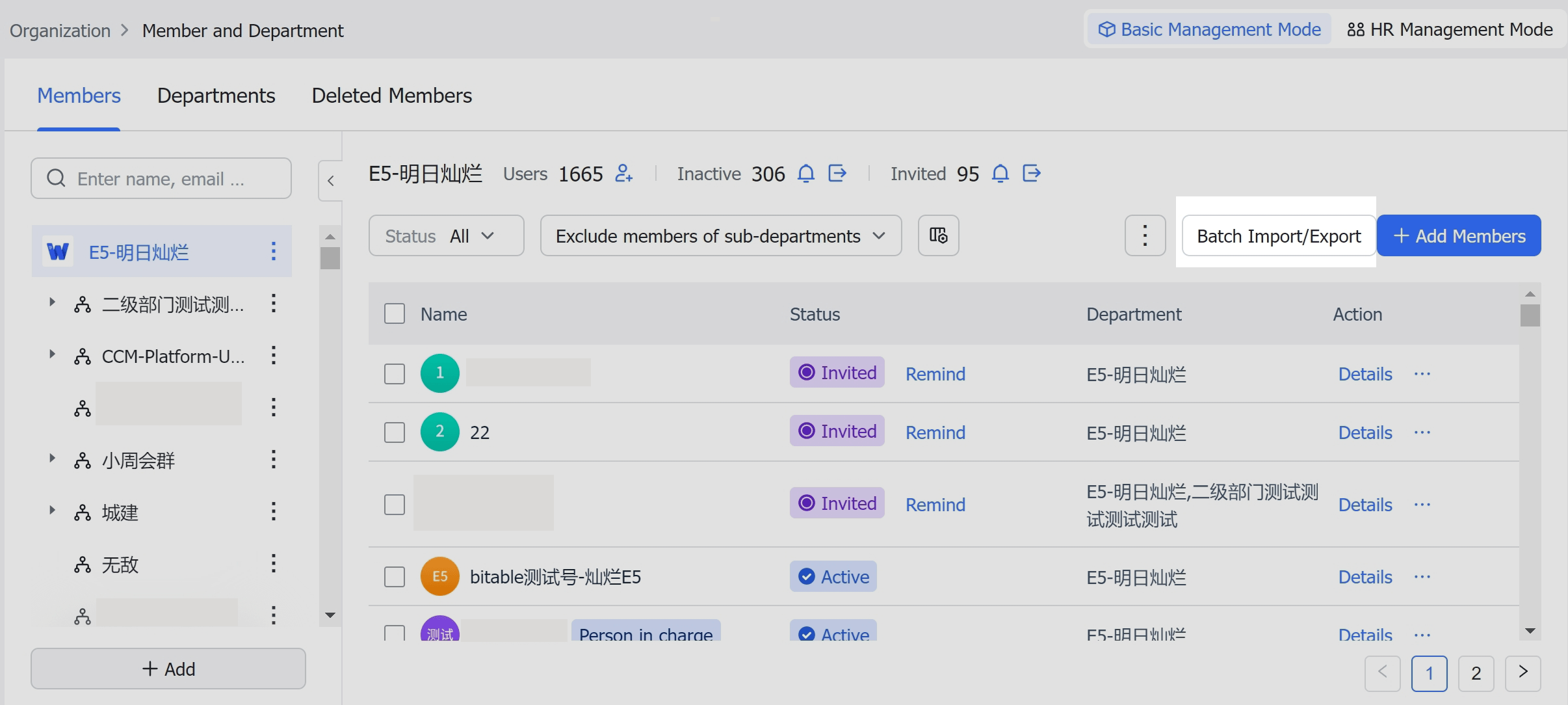Open the Status All dropdown
Viewport: 1568px width, 705px height.
tap(446, 235)
